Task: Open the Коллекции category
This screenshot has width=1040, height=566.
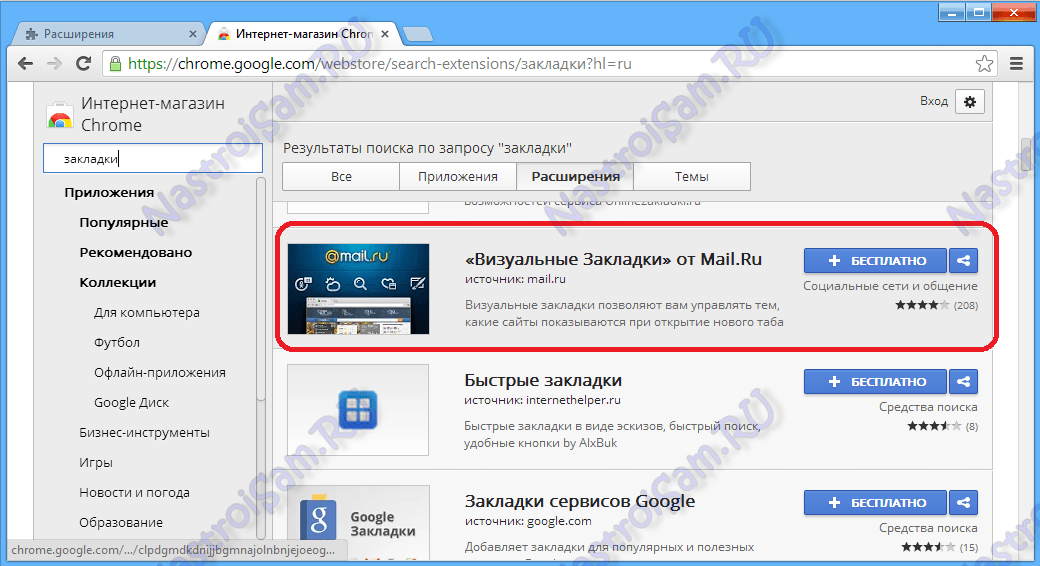Action: 118,282
